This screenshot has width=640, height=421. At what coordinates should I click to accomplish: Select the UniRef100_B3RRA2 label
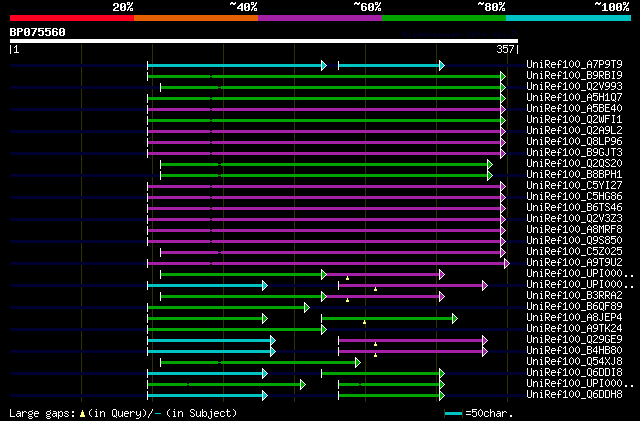[x=574, y=296]
